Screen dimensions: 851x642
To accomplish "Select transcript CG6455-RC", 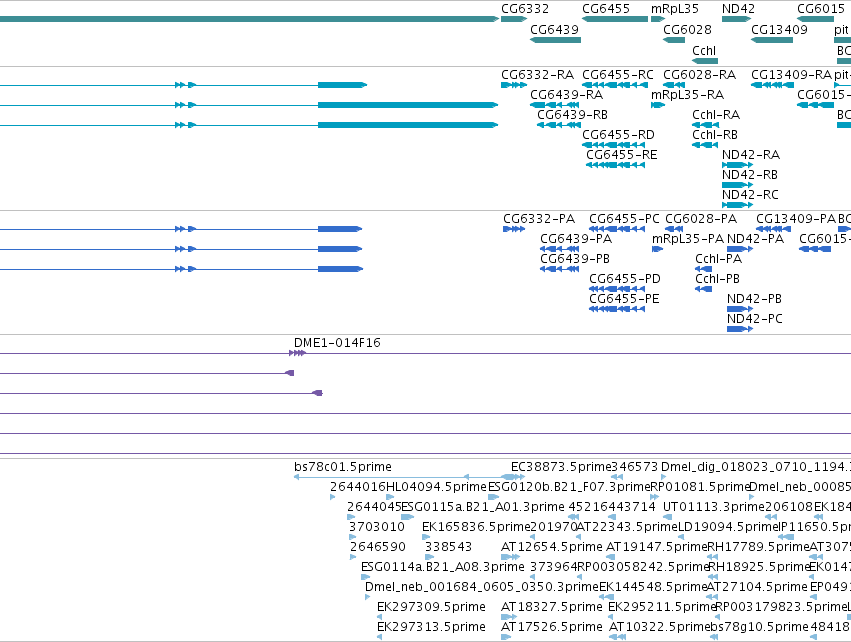I will click(615, 85).
